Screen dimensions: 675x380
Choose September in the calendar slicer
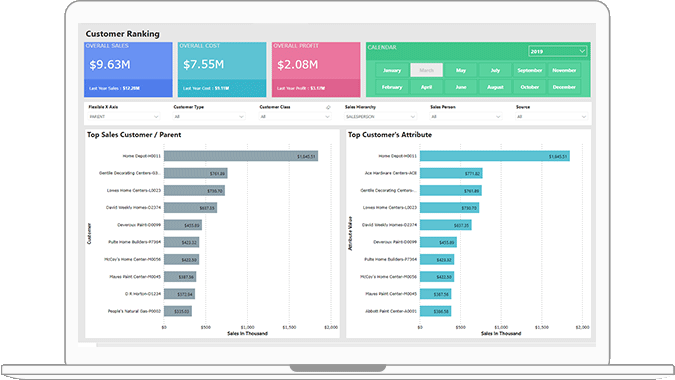(x=529, y=70)
